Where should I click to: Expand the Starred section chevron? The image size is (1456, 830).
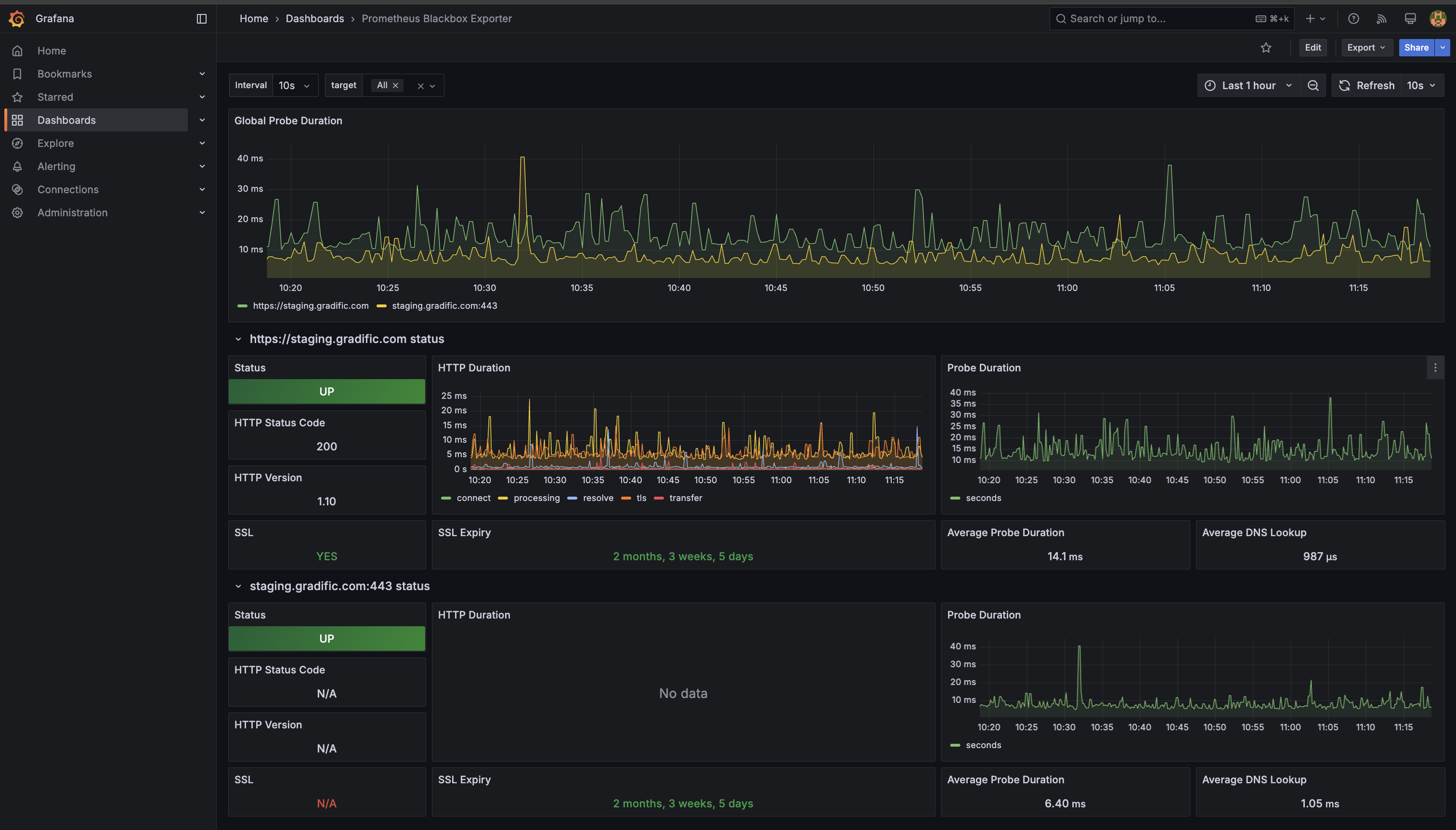(x=202, y=97)
